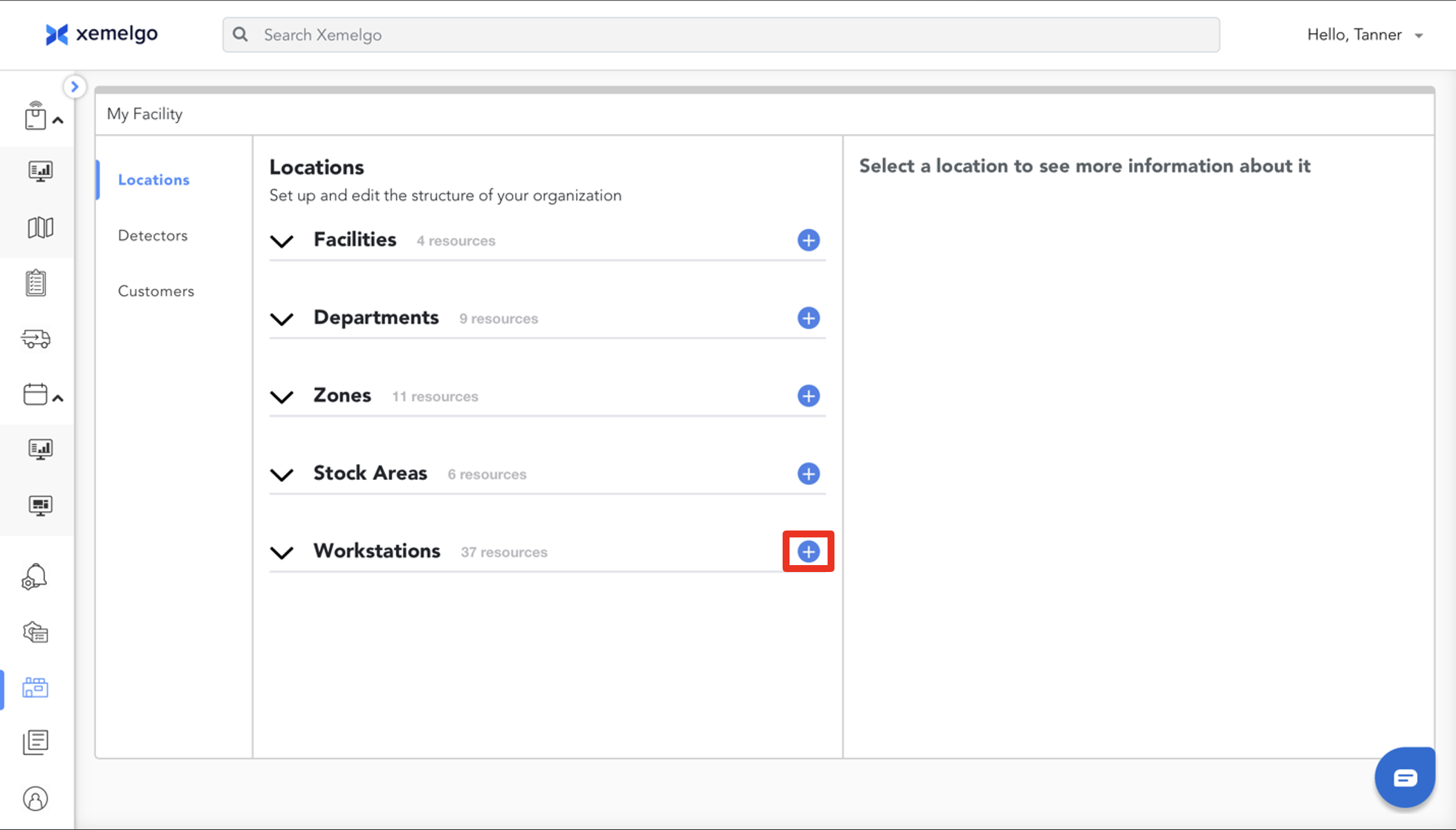
Task: Expand the sidebar with the arrow toggle
Action: [75, 86]
